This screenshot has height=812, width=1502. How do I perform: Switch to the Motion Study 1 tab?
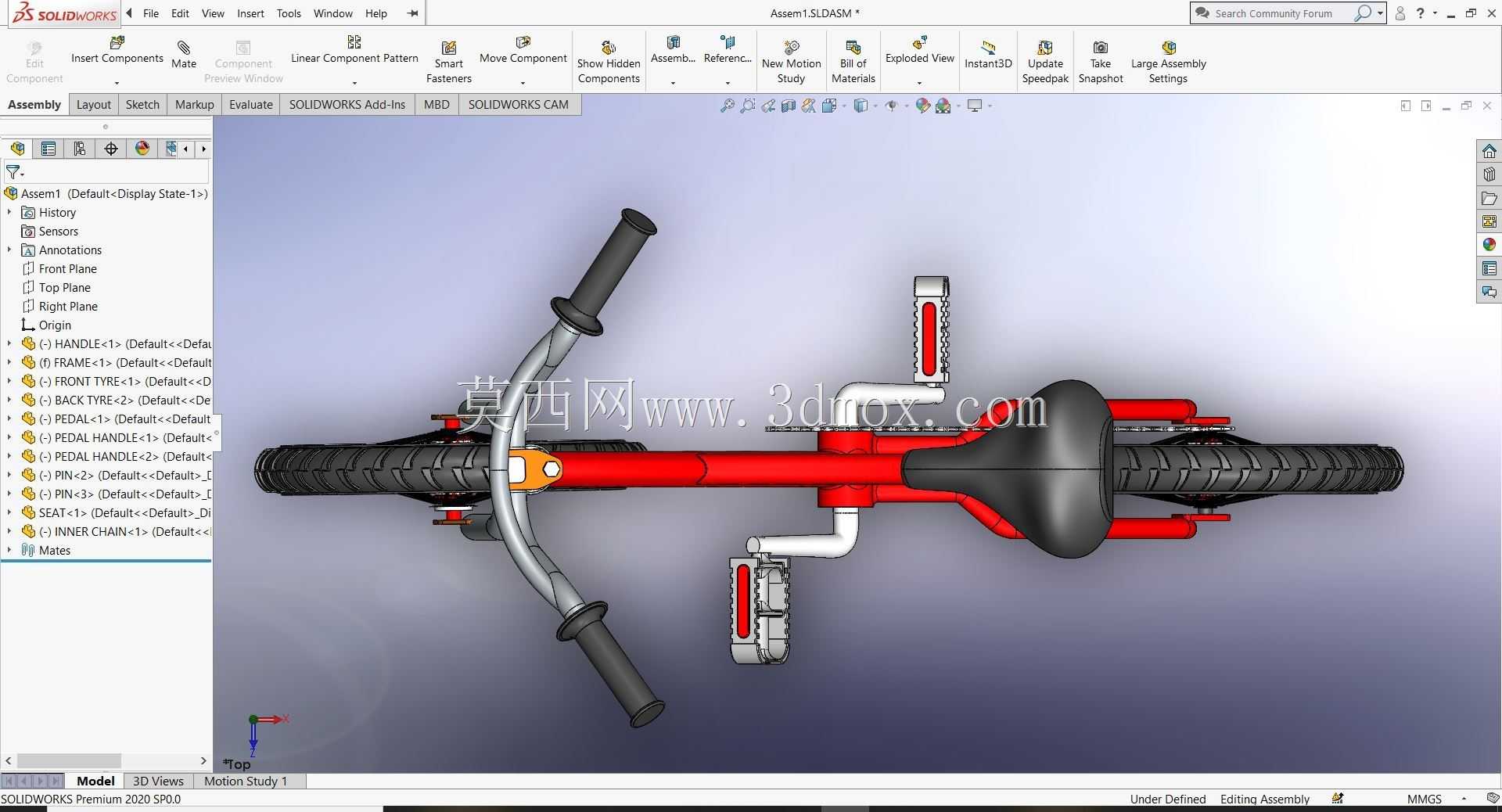coord(246,781)
